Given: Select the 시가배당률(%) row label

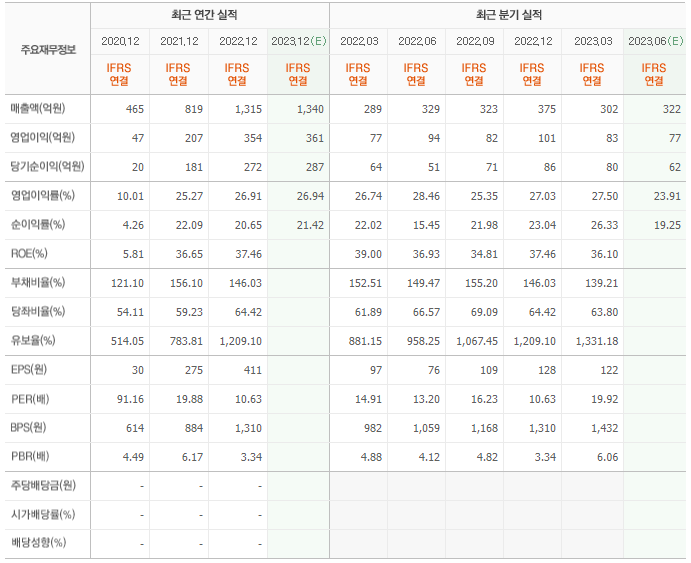Looking at the screenshot, I should click(43, 514).
